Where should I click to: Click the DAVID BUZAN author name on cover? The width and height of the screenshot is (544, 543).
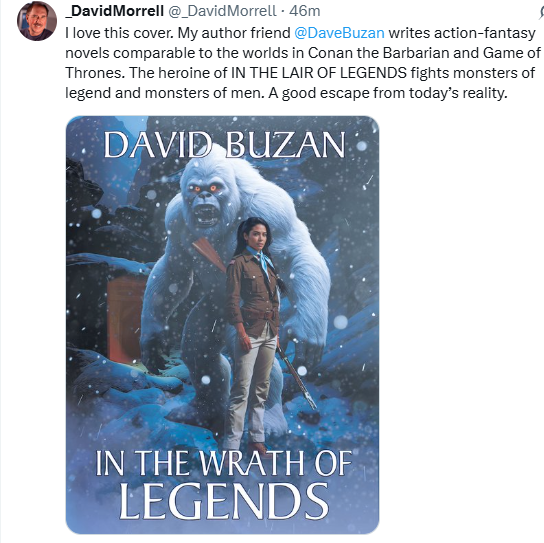point(224,145)
